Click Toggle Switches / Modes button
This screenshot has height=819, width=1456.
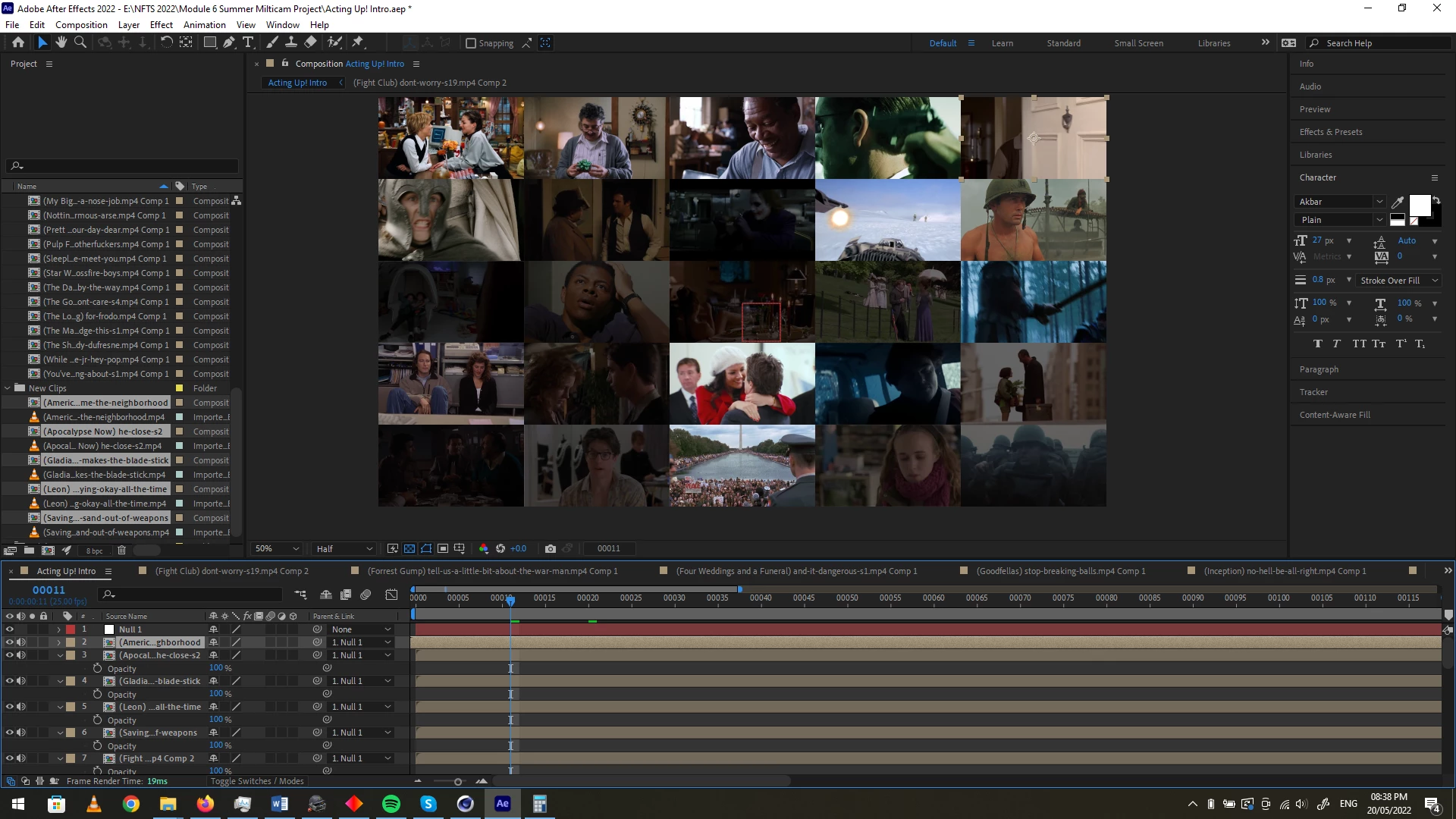(x=256, y=781)
